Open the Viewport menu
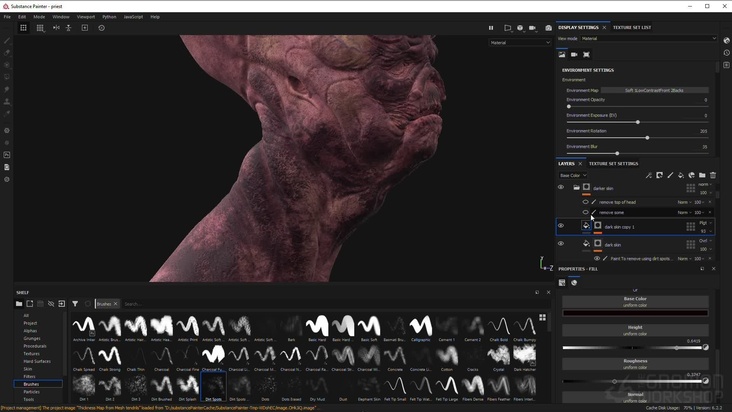 (86, 17)
